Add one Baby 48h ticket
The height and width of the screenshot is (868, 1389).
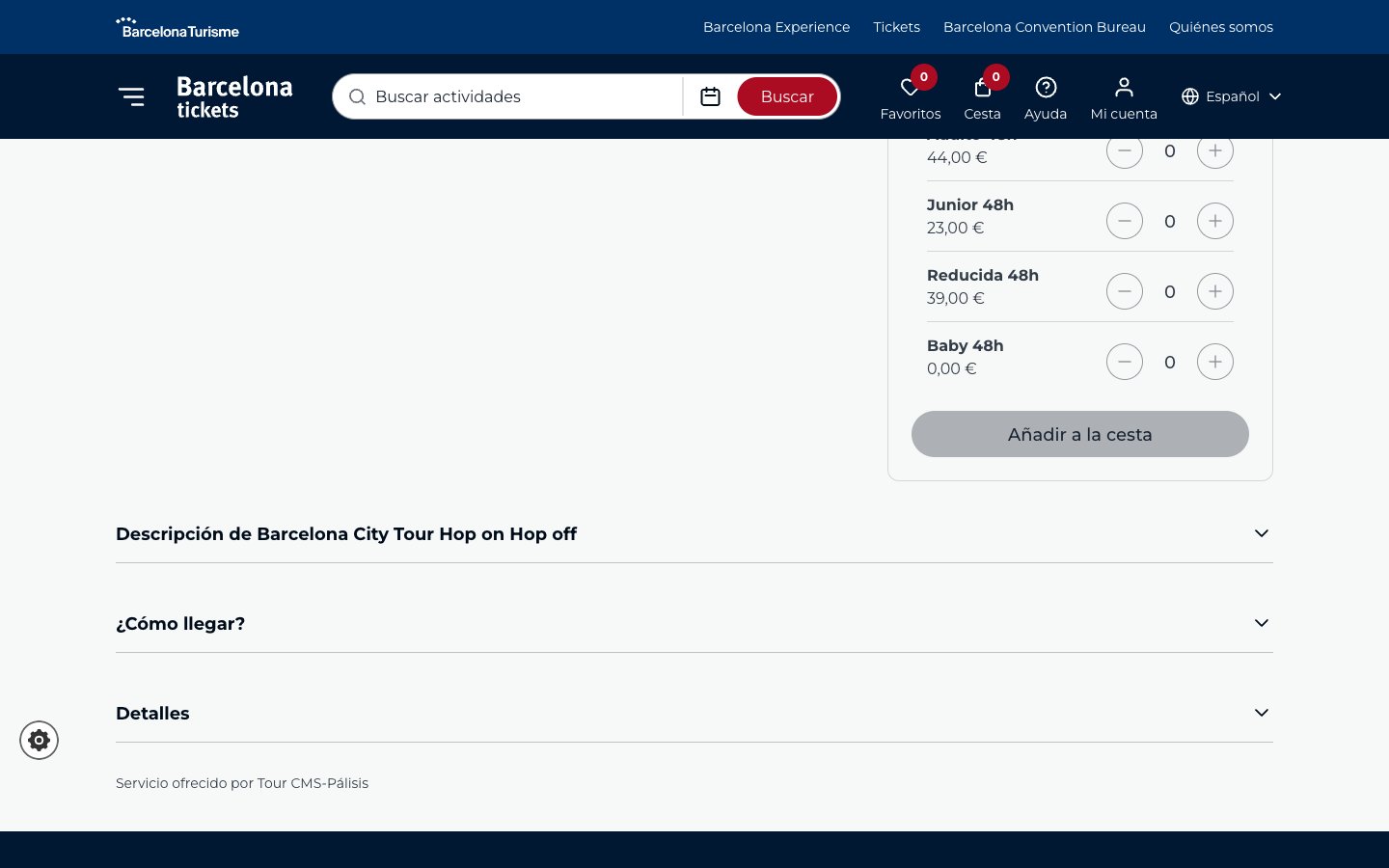(x=1214, y=362)
